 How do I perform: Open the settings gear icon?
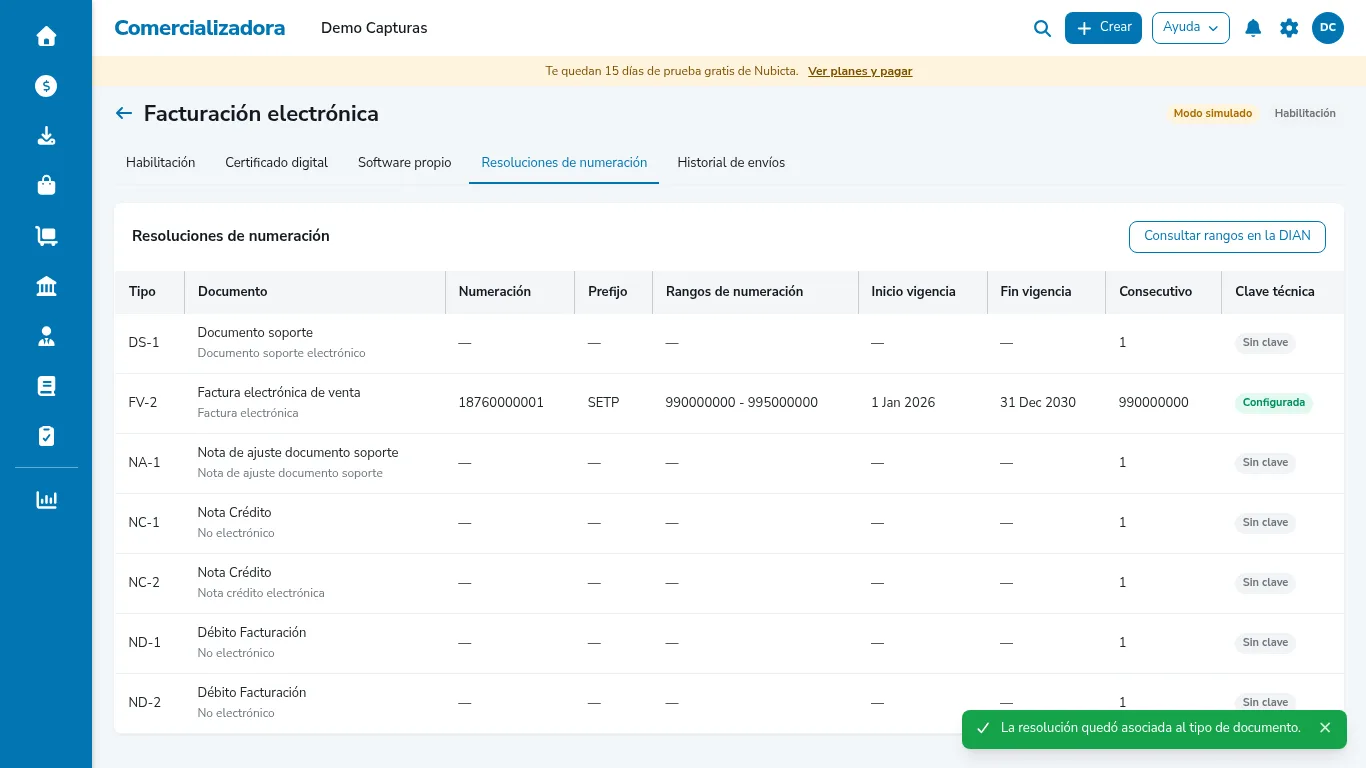click(x=1289, y=28)
